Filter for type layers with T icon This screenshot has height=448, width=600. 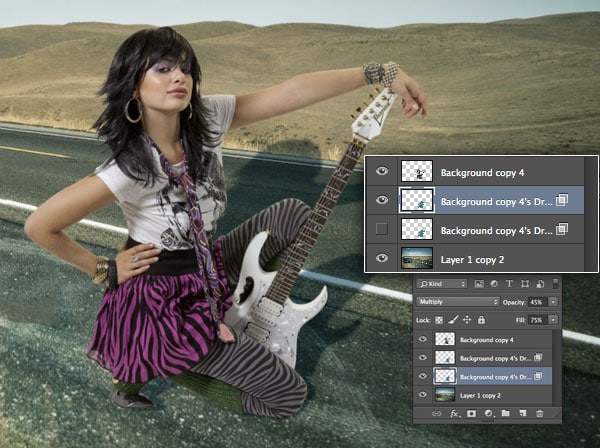click(509, 285)
